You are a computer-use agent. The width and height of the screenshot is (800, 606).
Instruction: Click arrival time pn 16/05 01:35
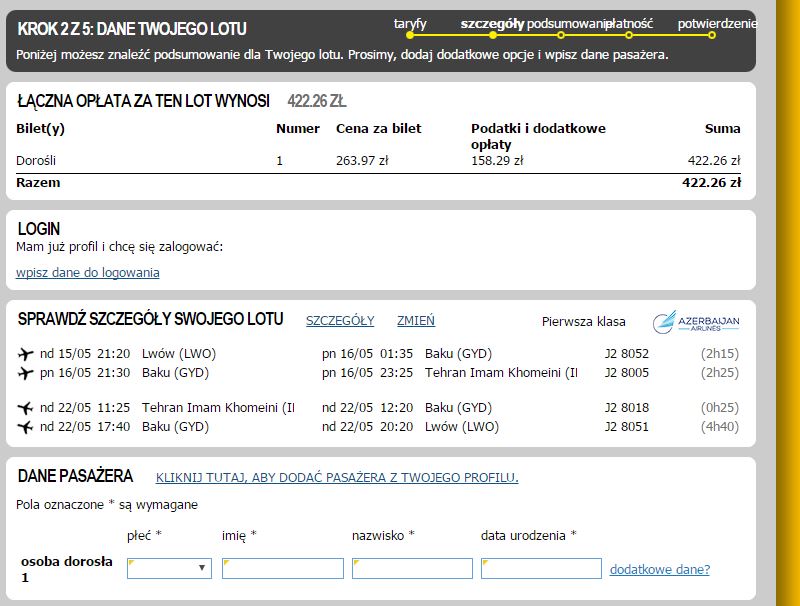click(367, 354)
